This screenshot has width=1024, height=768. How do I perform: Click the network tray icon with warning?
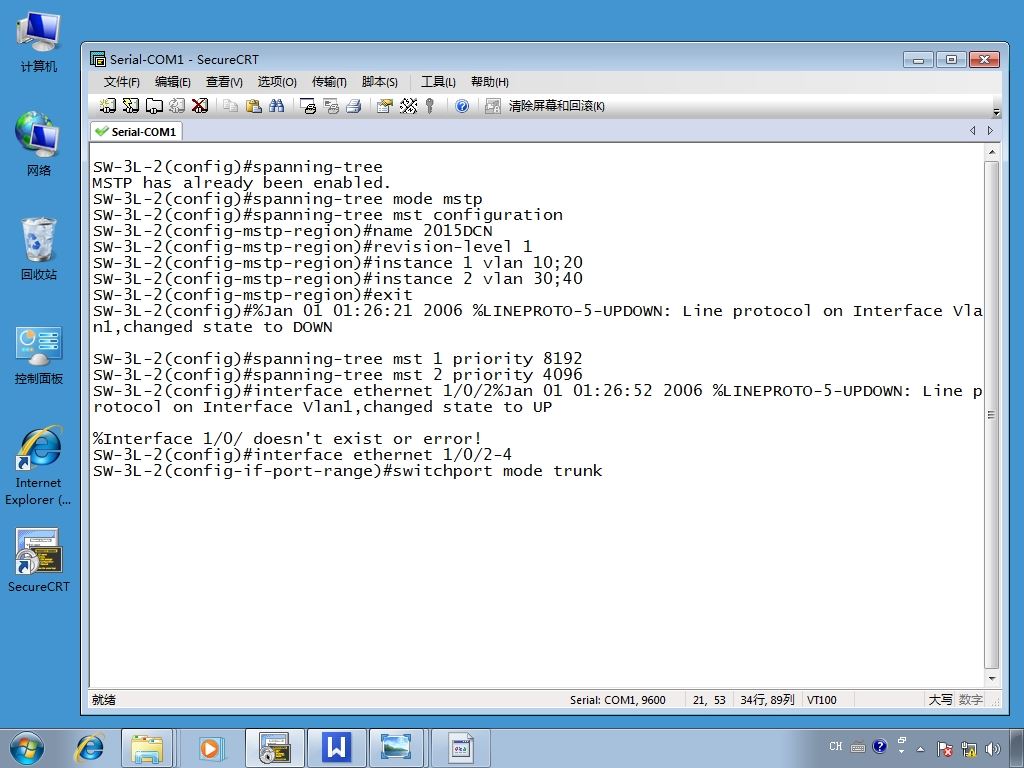click(x=968, y=749)
